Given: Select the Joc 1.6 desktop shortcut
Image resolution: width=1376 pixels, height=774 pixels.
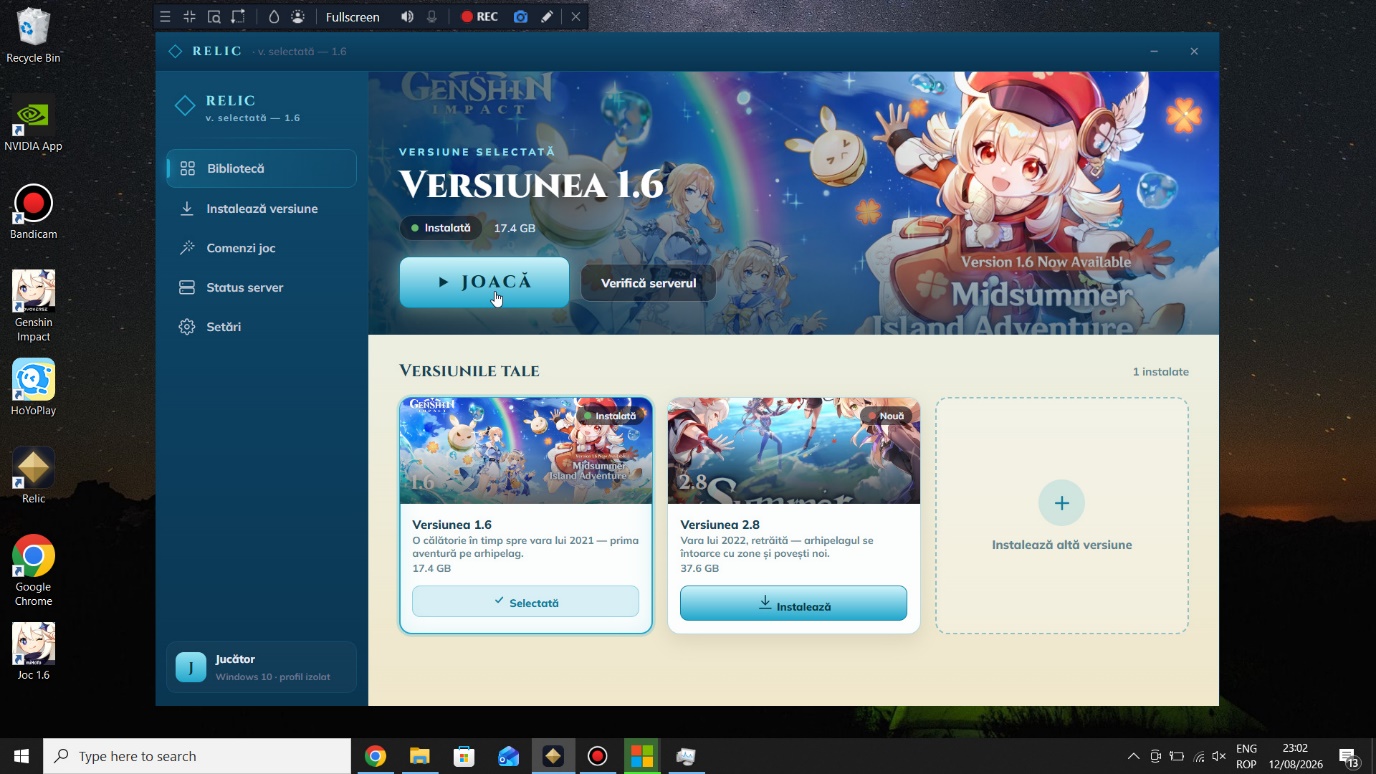Looking at the screenshot, I should [33, 653].
